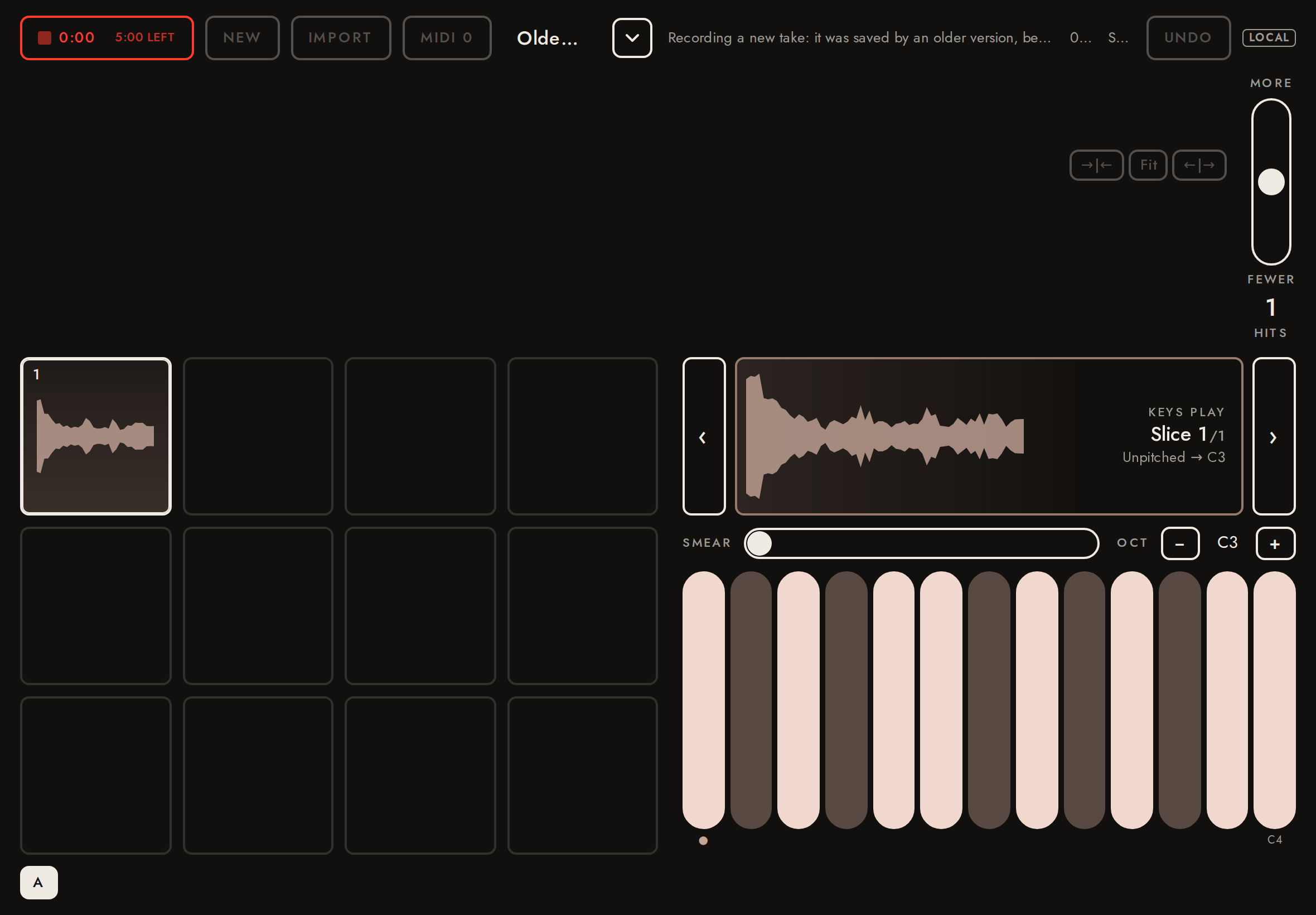
Task: Raise the octave with plus button
Action: [x=1275, y=543]
